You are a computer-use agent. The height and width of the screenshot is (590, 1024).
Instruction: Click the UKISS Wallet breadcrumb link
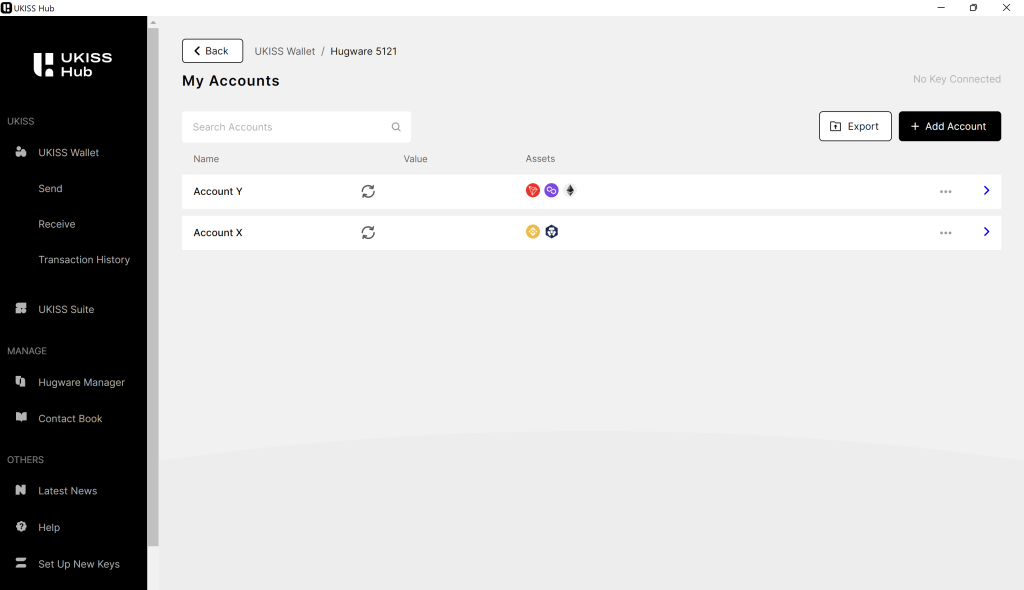pos(285,51)
